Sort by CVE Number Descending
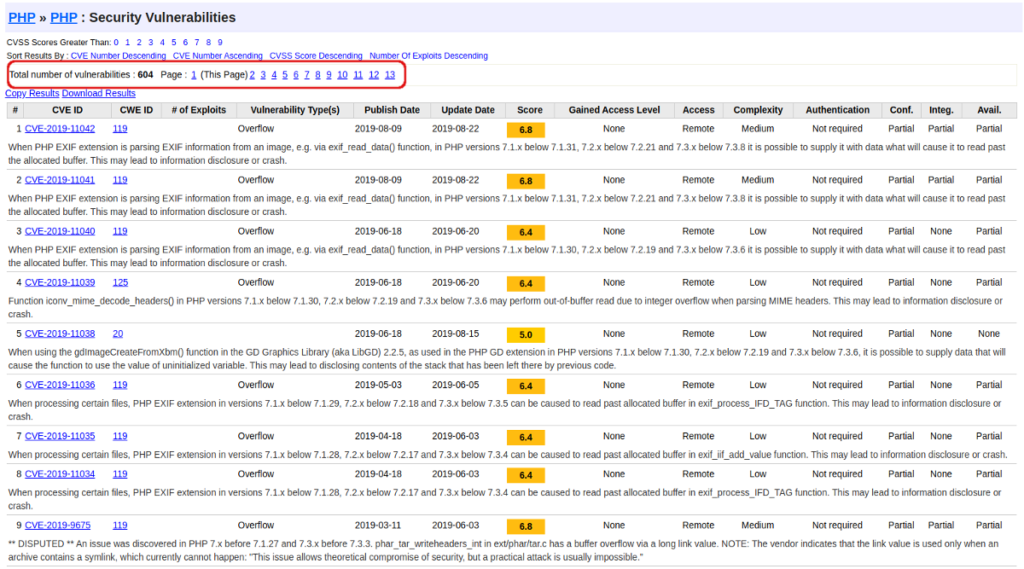This screenshot has height=569, width=1024. (x=118, y=56)
